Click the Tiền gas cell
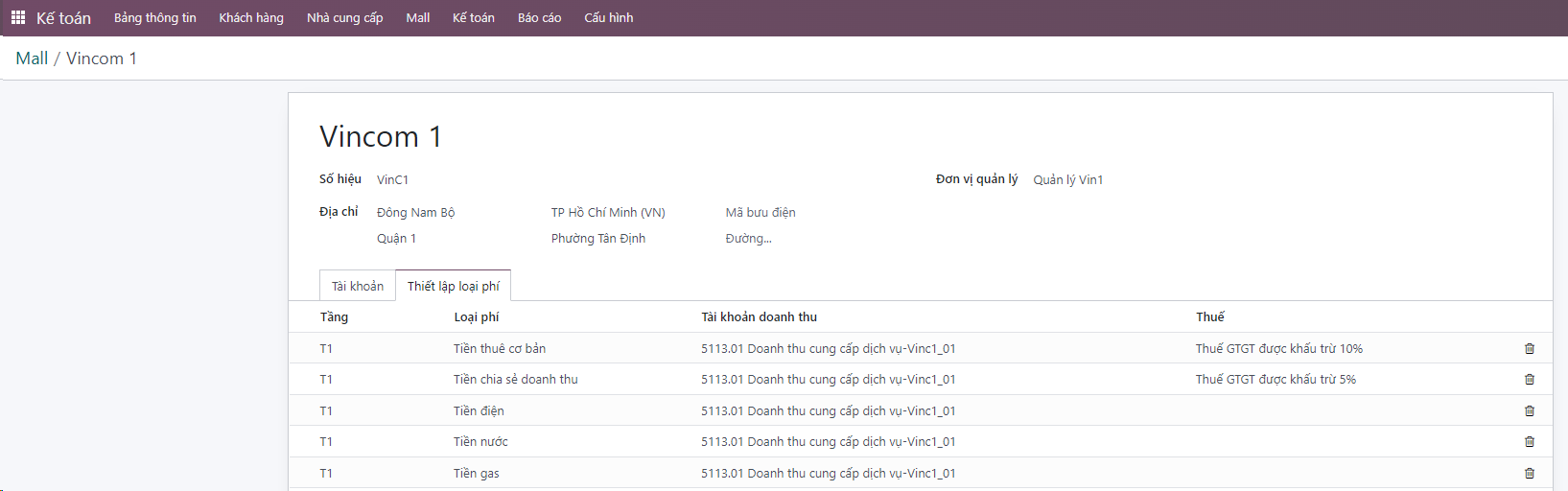This screenshot has width=1568, height=491. (477, 473)
